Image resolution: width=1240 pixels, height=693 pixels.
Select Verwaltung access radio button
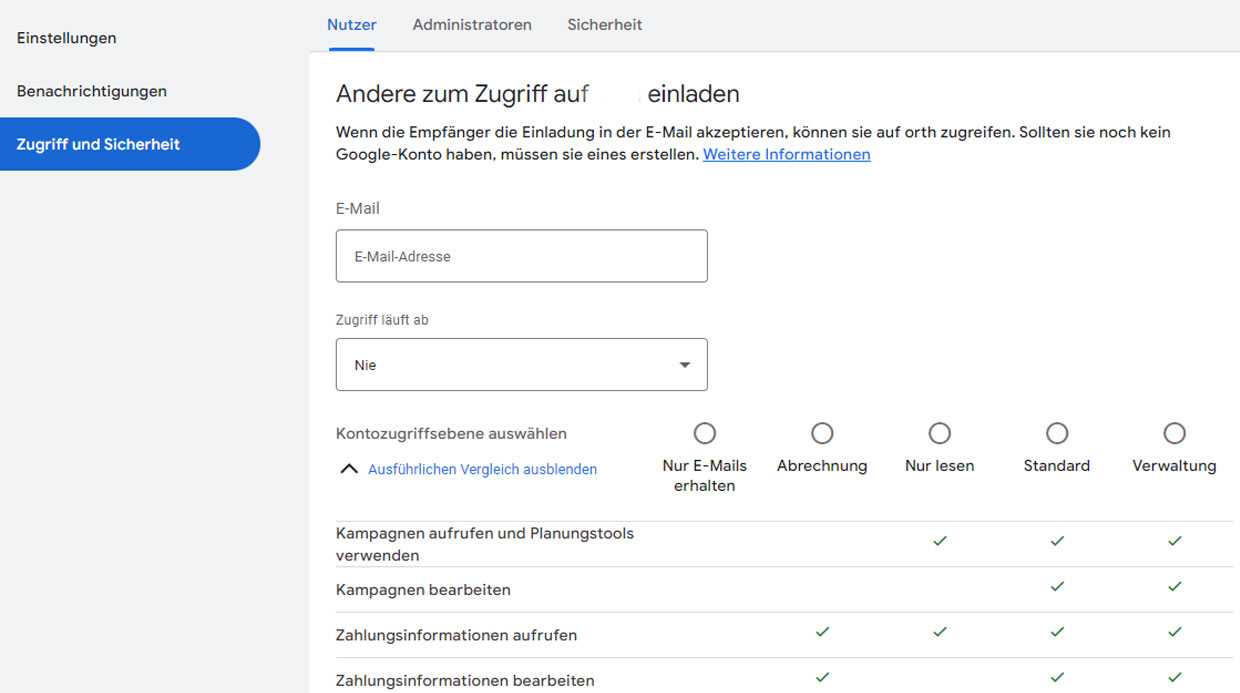(1174, 433)
